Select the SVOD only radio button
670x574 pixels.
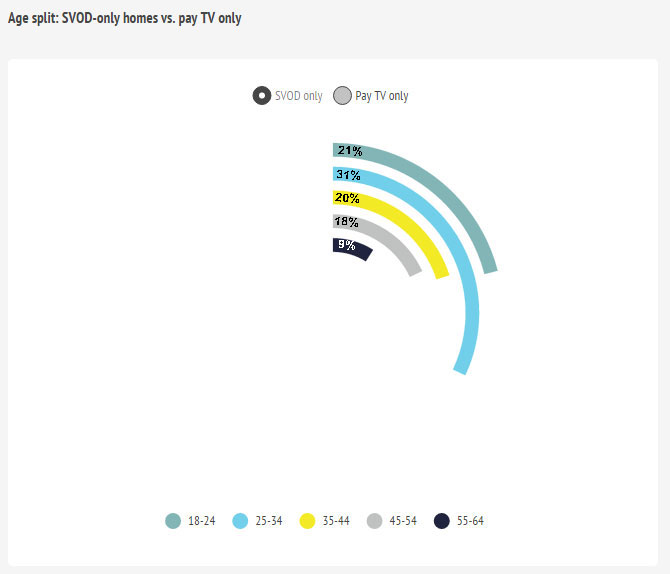click(x=262, y=96)
